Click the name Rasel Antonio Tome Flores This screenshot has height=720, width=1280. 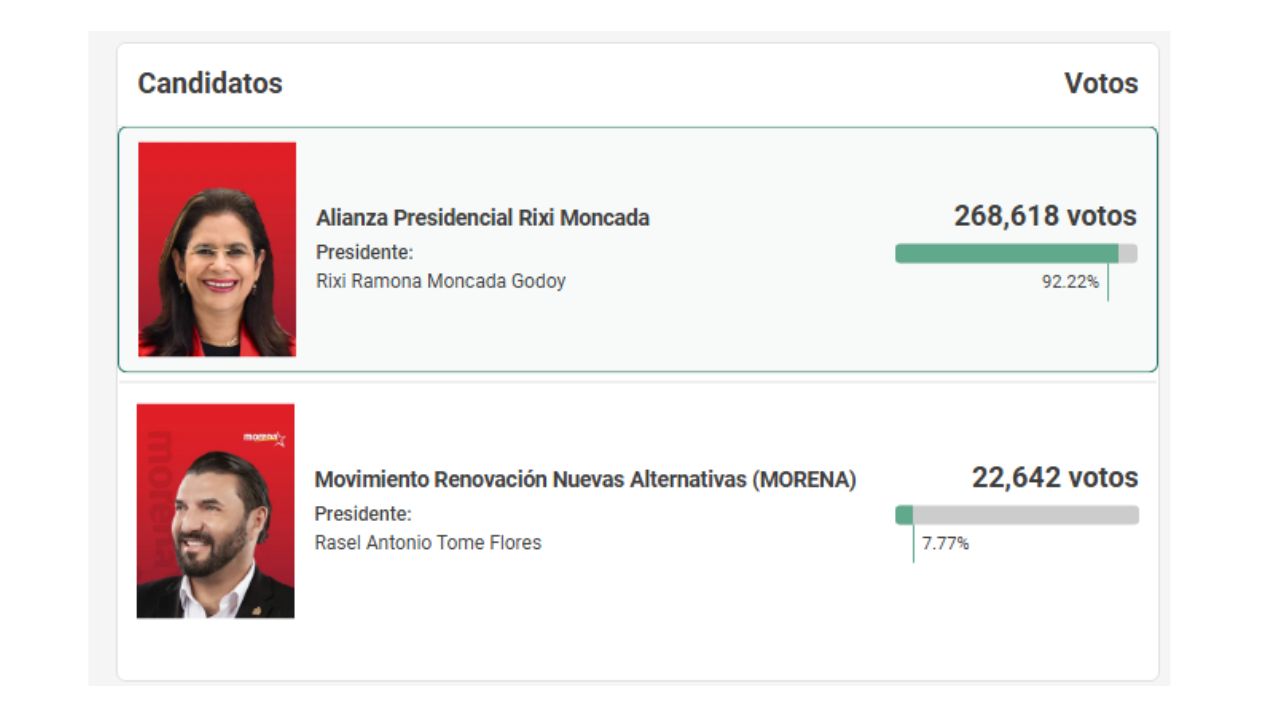tap(428, 543)
